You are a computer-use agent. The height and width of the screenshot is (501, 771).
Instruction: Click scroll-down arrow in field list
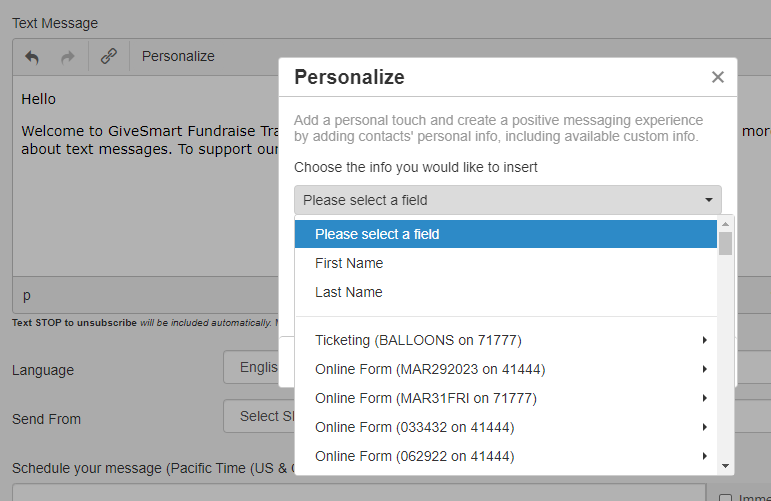[726, 465]
